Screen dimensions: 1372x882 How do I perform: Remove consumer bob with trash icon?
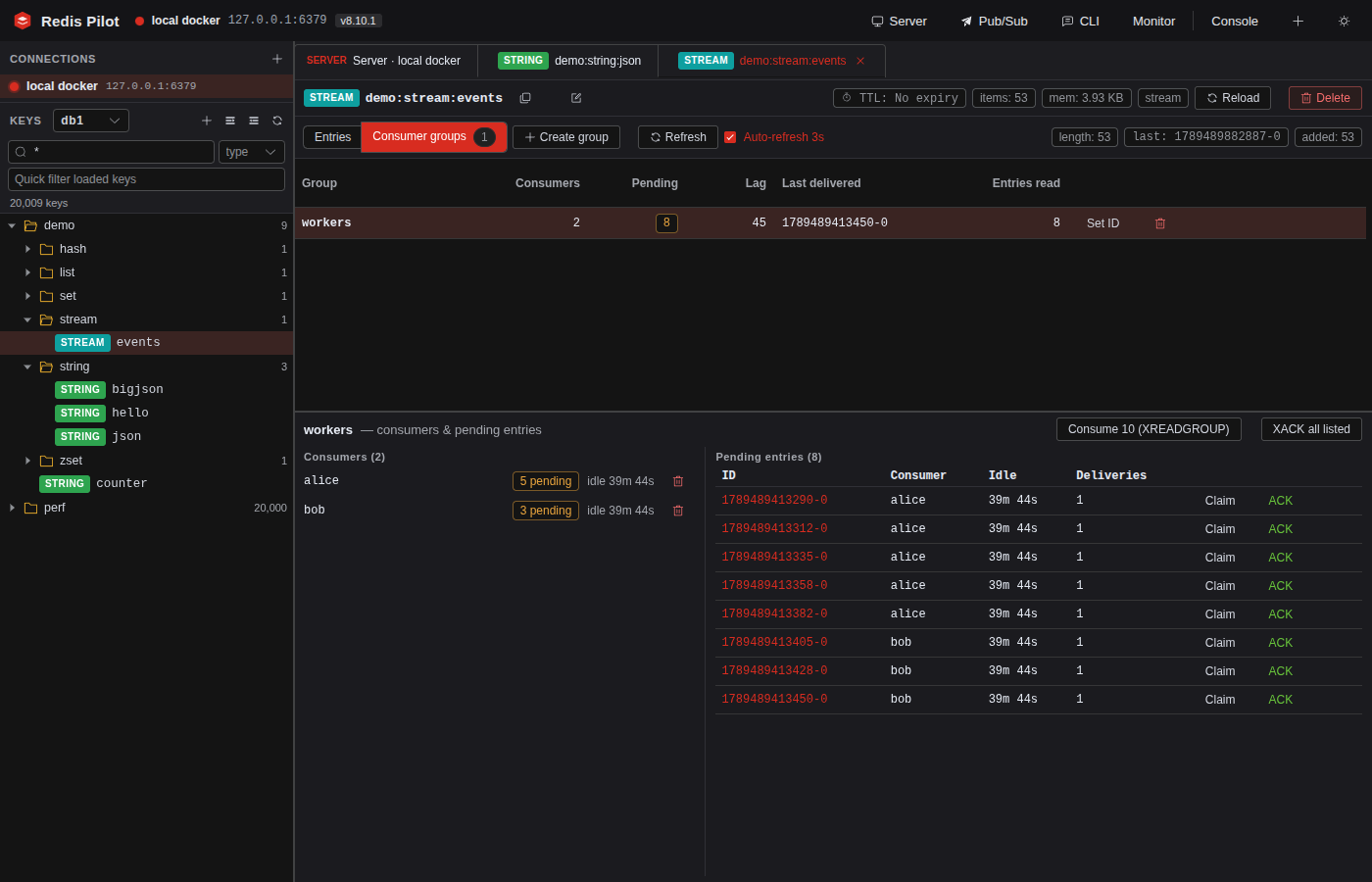678,511
